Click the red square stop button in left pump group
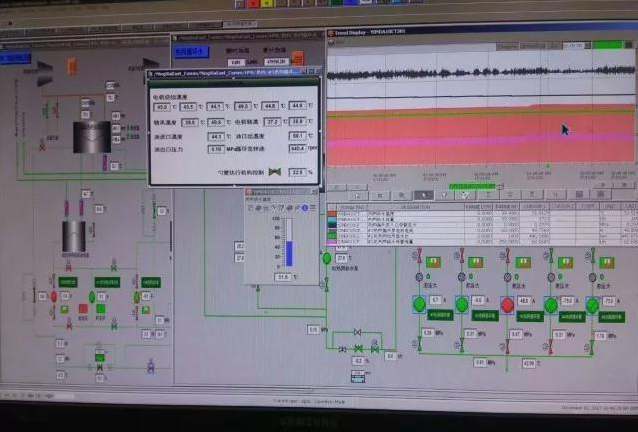This screenshot has height=432, width=638. tap(83, 309)
